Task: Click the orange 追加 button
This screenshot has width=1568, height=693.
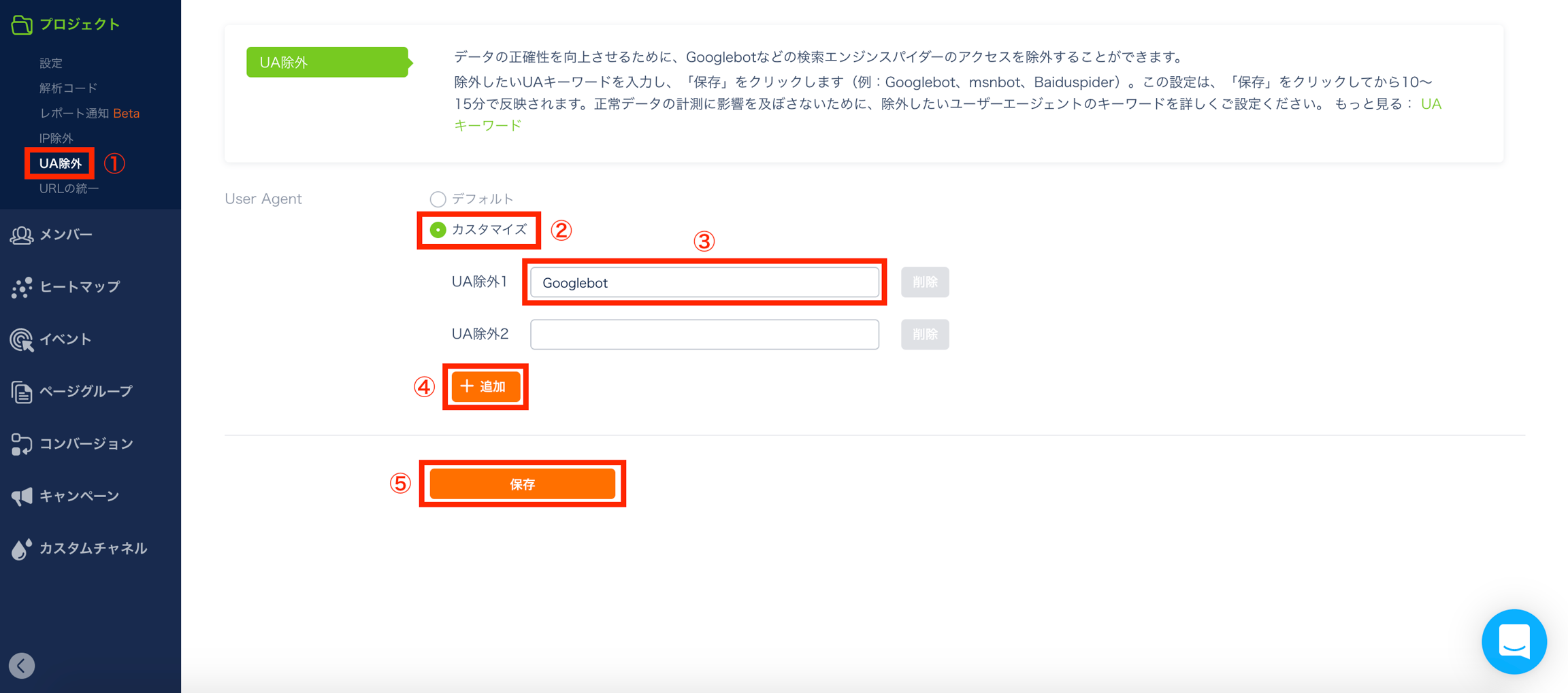Action: click(485, 386)
